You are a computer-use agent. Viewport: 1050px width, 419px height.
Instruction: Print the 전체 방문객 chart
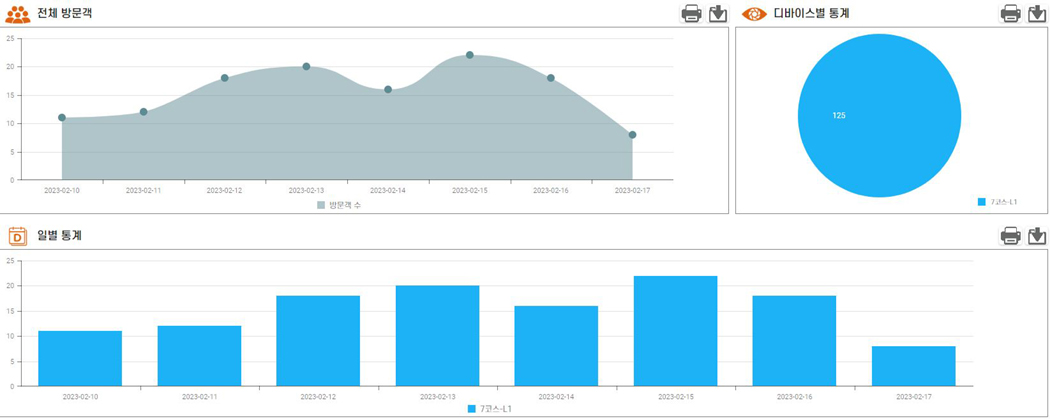[691, 13]
